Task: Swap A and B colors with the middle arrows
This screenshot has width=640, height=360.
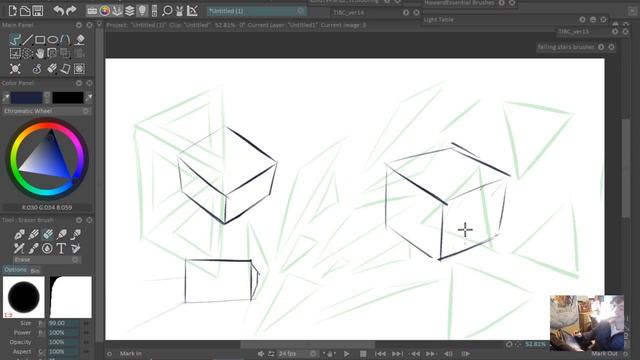Action: [47, 98]
